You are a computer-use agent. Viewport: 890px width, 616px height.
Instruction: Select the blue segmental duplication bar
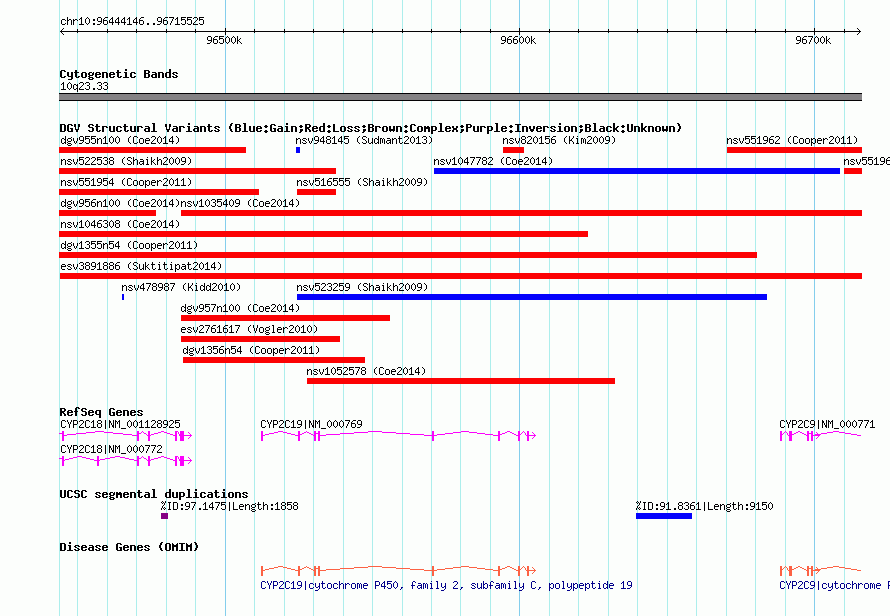(x=664, y=516)
